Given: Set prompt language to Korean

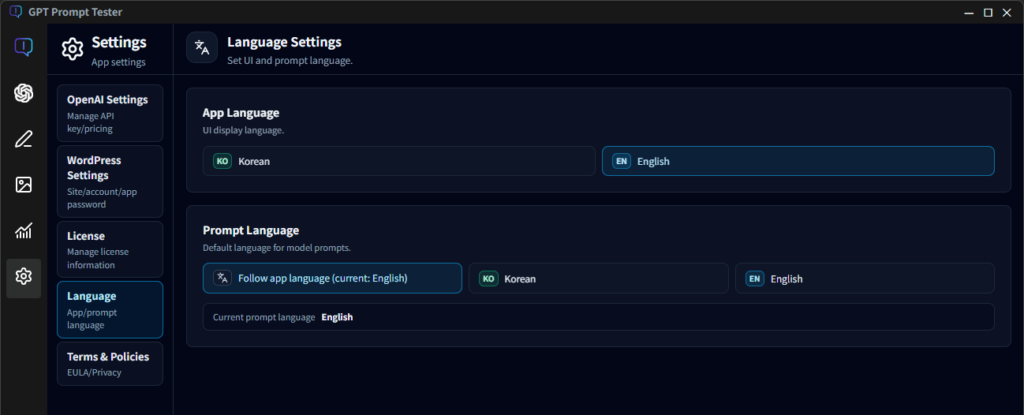Looking at the screenshot, I should click(x=598, y=278).
